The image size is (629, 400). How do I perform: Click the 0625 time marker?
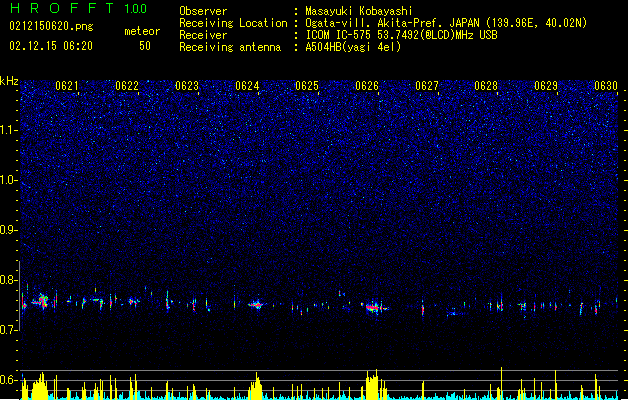307,86
